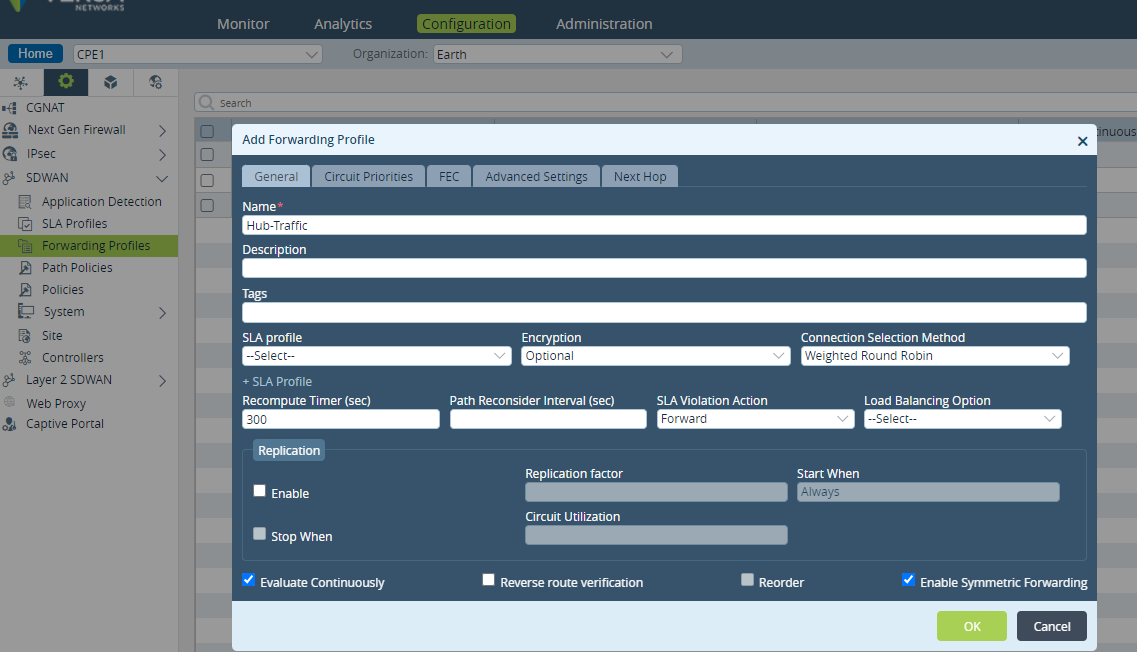Click the Captive Portal icon
This screenshot has height=652, width=1137.
tap(9, 424)
